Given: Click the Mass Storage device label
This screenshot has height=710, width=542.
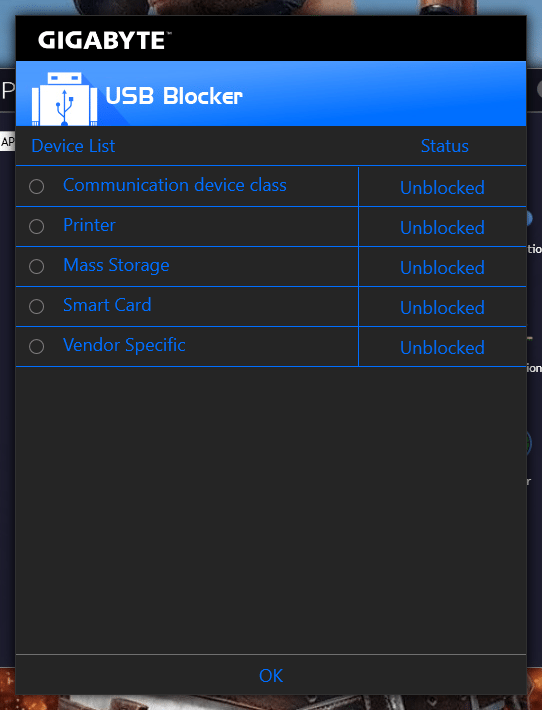Looking at the screenshot, I should click(116, 265).
